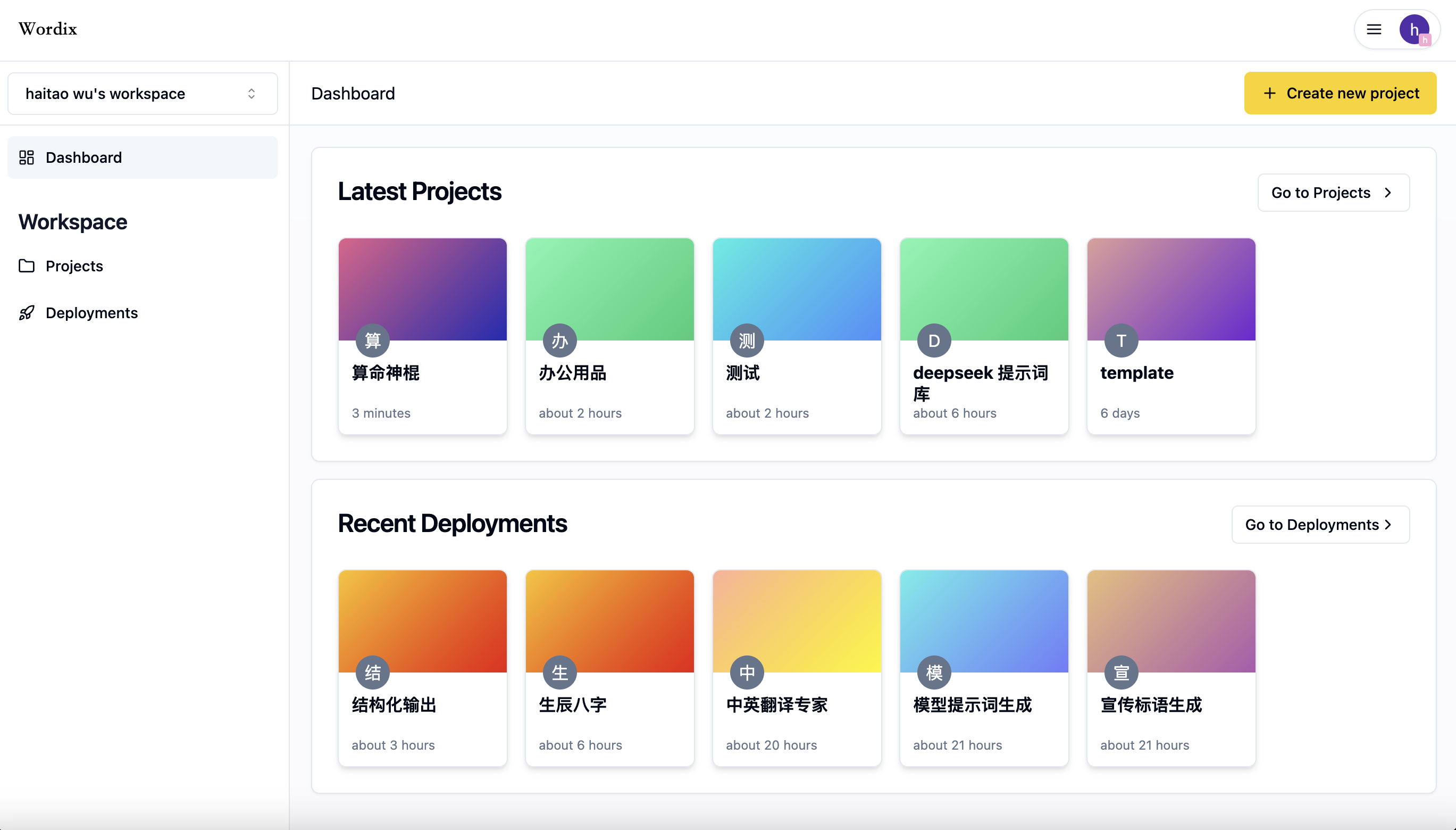The height and width of the screenshot is (830, 1456).
Task: Click the '6 days' timestamp text
Action: pos(1120,413)
